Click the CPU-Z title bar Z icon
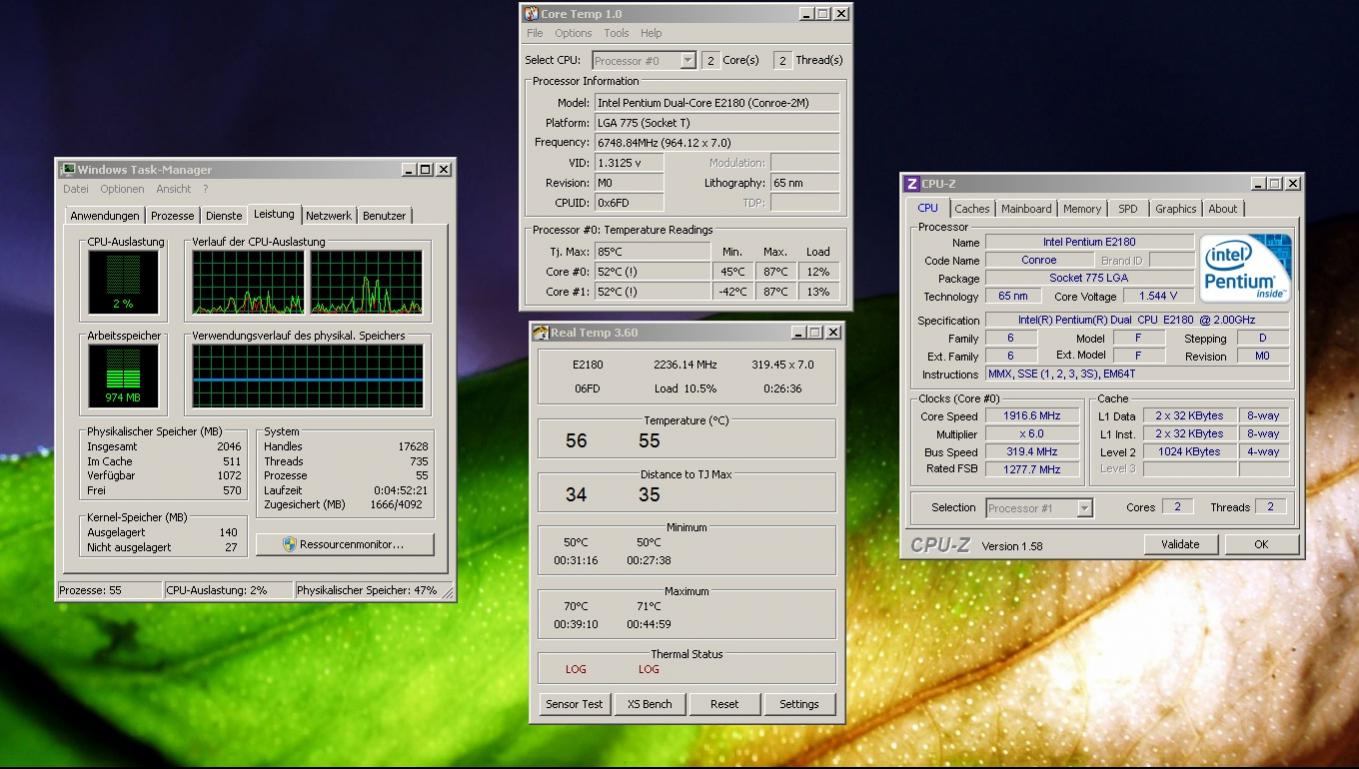This screenshot has width=1359, height=769. coord(911,183)
